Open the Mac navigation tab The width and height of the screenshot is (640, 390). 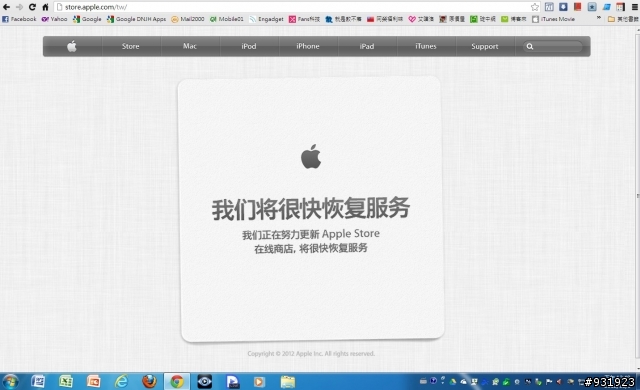click(190, 46)
